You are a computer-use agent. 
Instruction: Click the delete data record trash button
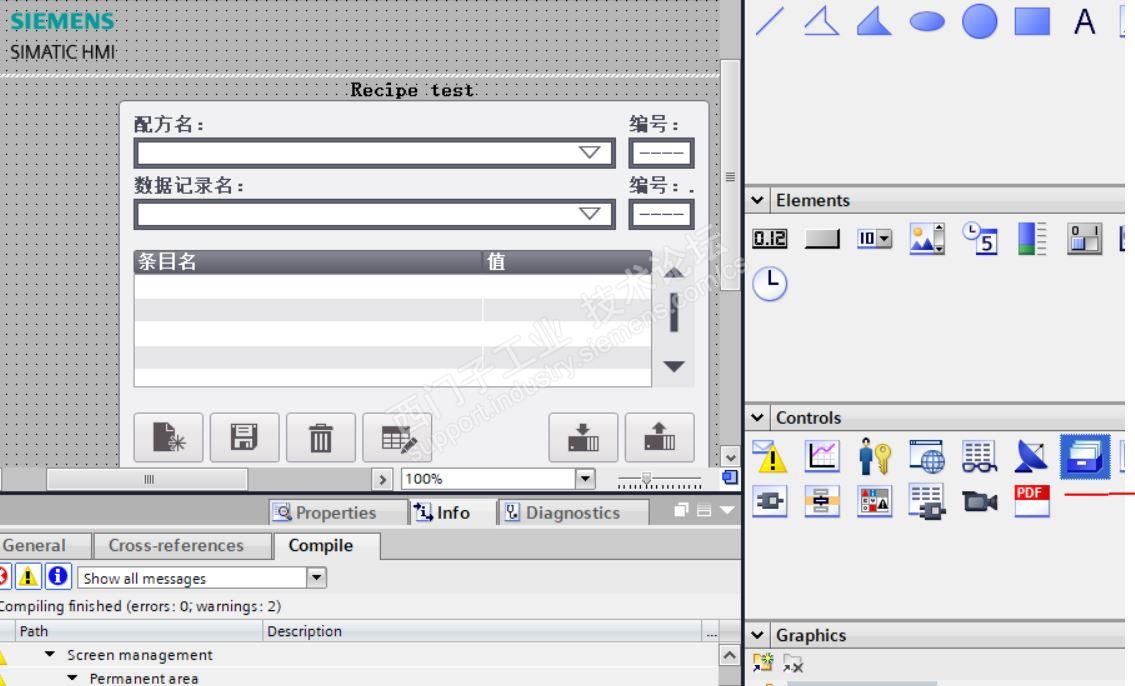321,437
